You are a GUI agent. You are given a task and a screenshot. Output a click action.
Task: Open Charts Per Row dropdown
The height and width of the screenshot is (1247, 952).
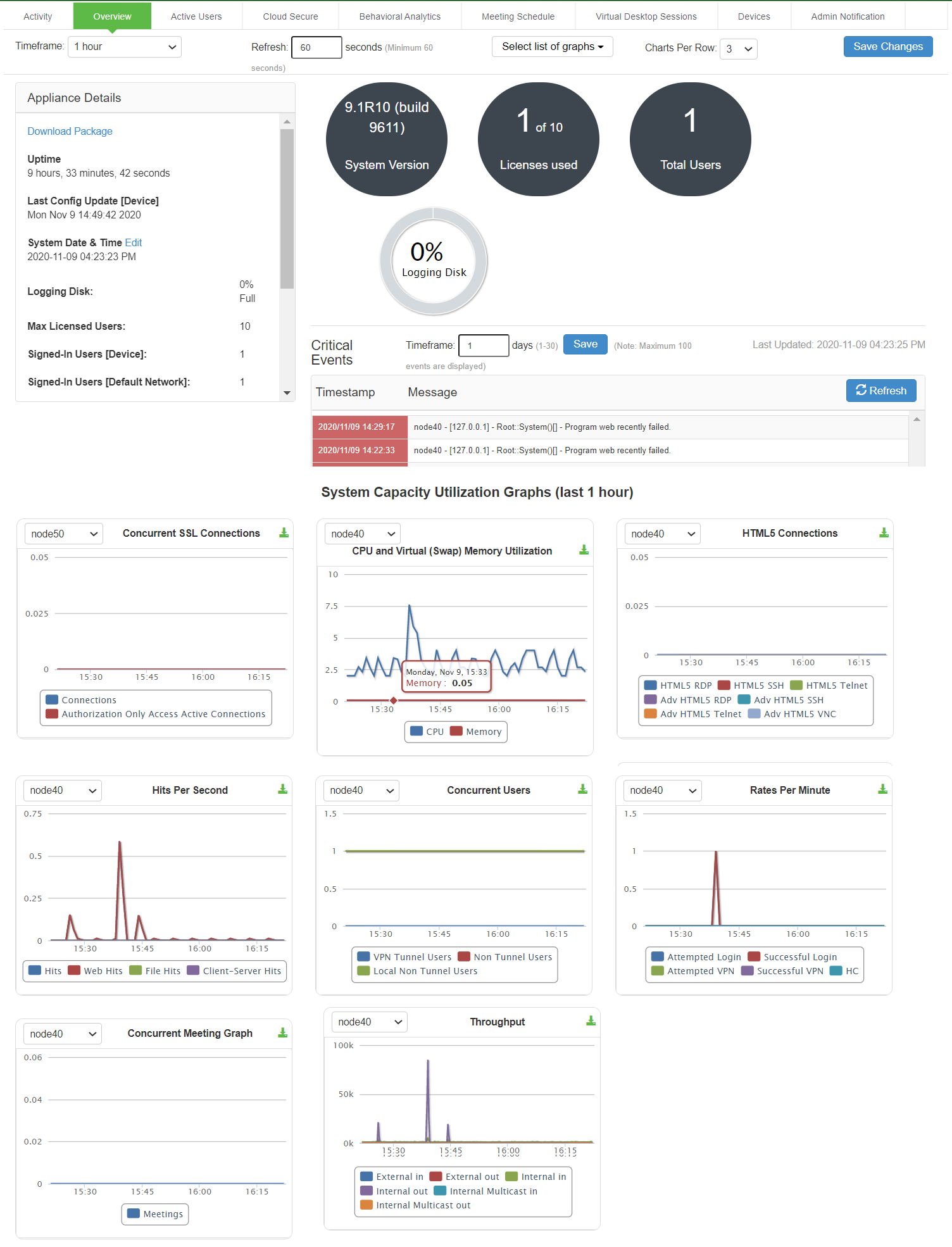coord(738,49)
